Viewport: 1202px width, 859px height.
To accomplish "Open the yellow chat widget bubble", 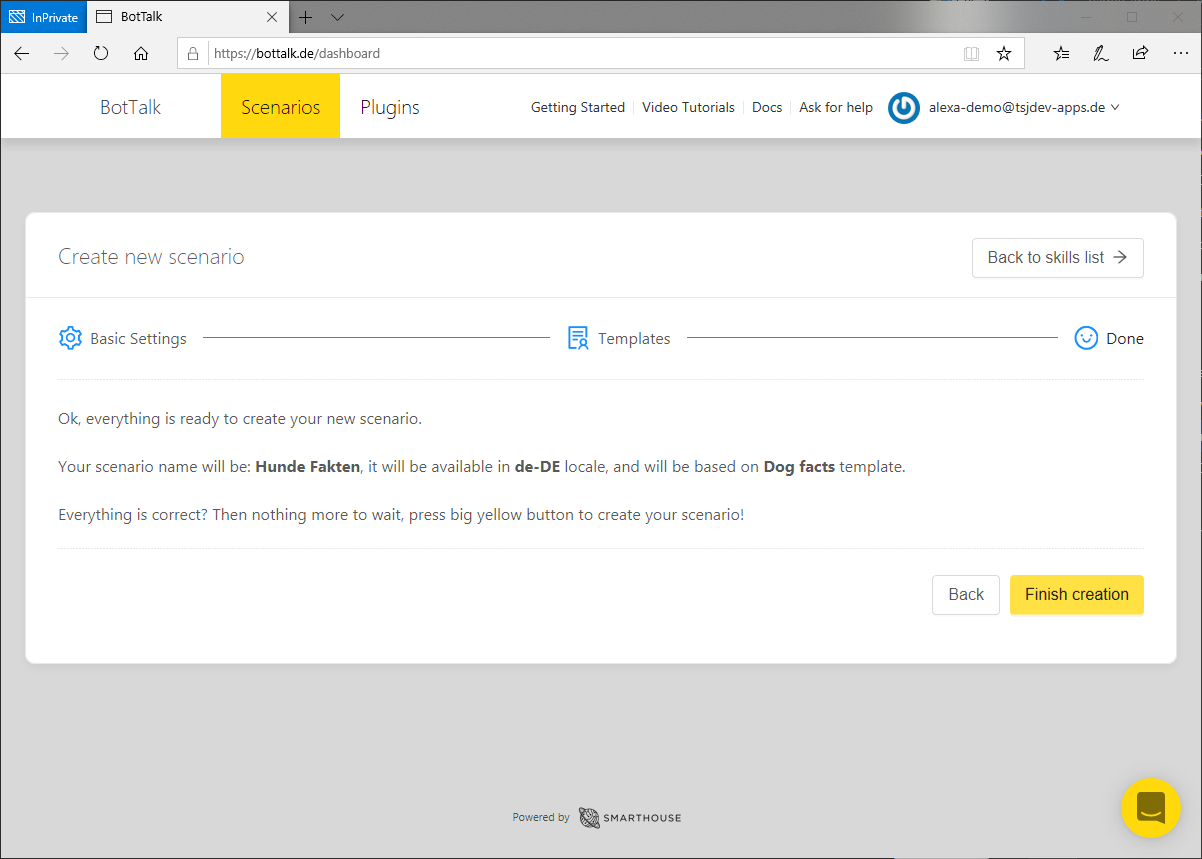I will pyautogui.click(x=1151, y=807).
